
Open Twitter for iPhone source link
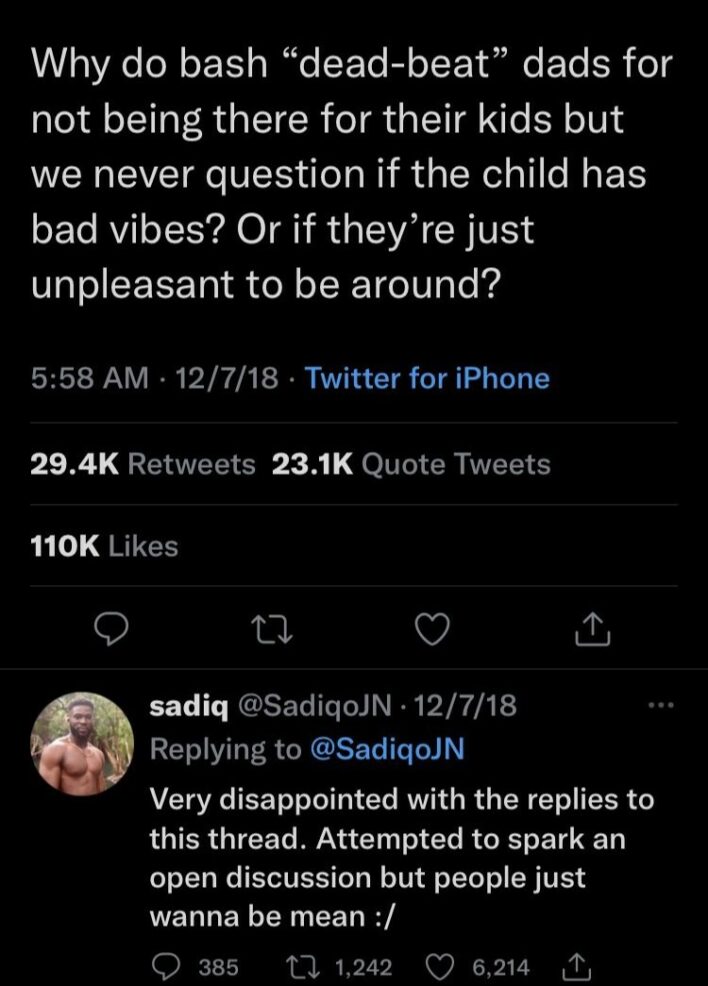(428, 379)
